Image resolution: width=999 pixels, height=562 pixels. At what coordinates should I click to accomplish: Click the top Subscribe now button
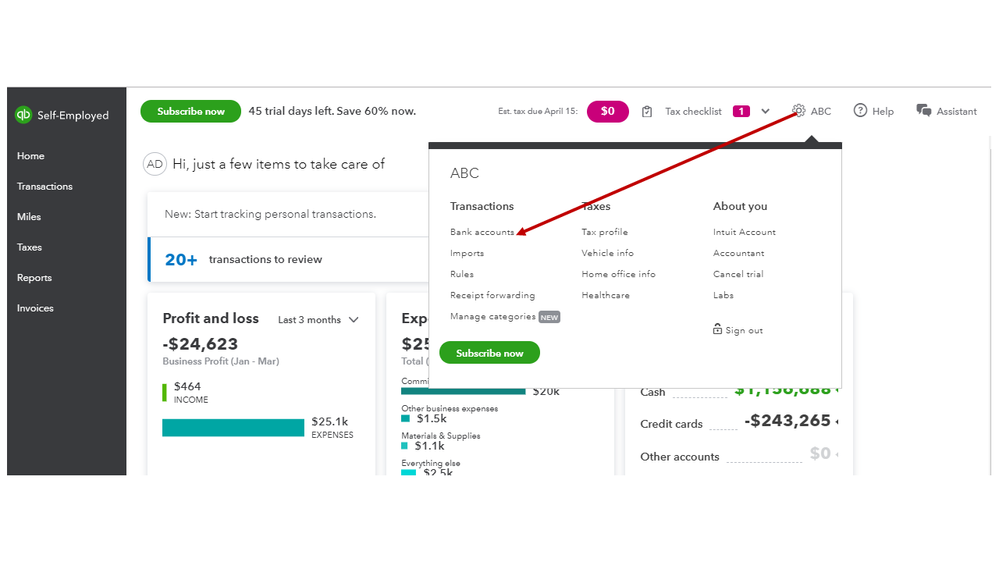[190, 111]
